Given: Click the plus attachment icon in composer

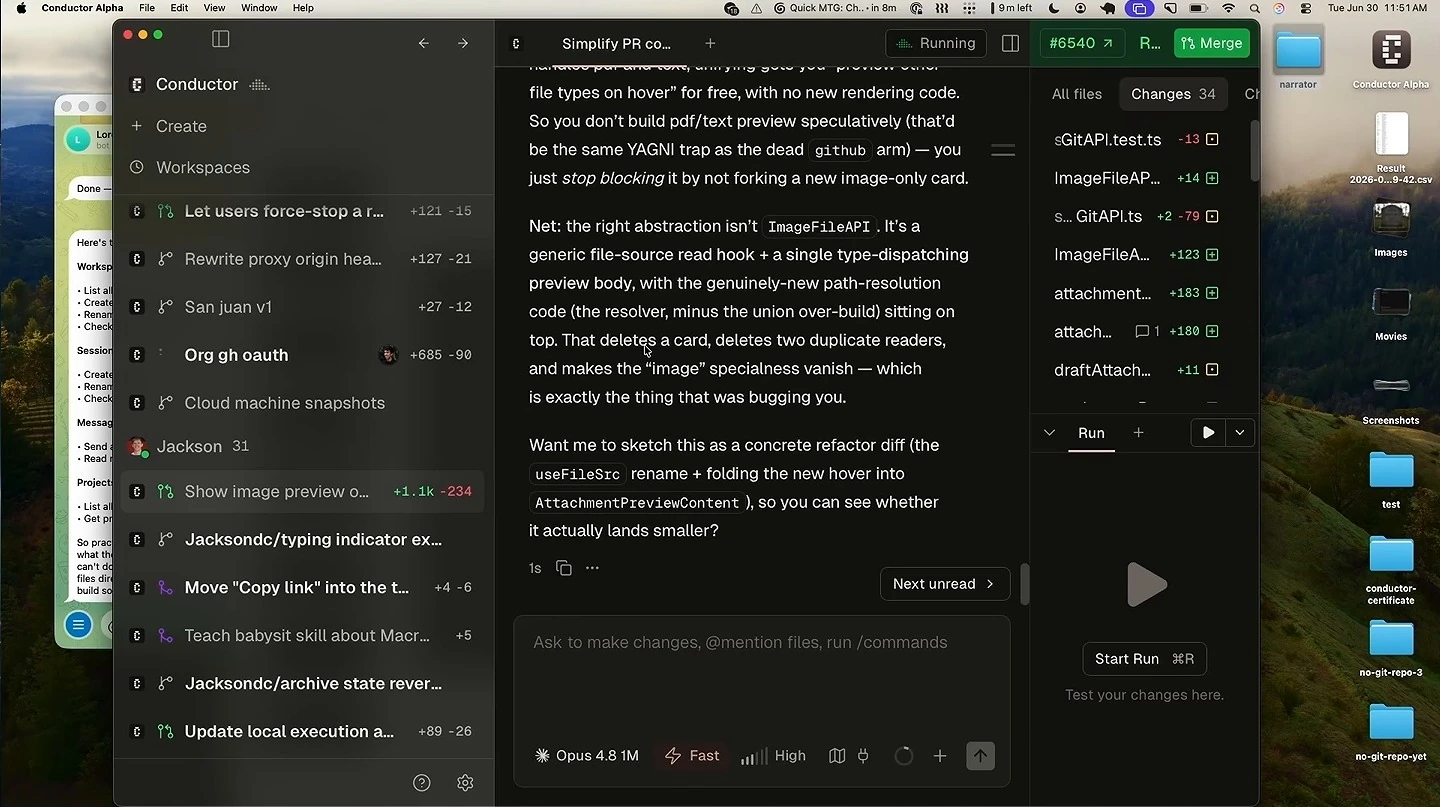Looking at the screenshot, I should (x=940, y=756).
